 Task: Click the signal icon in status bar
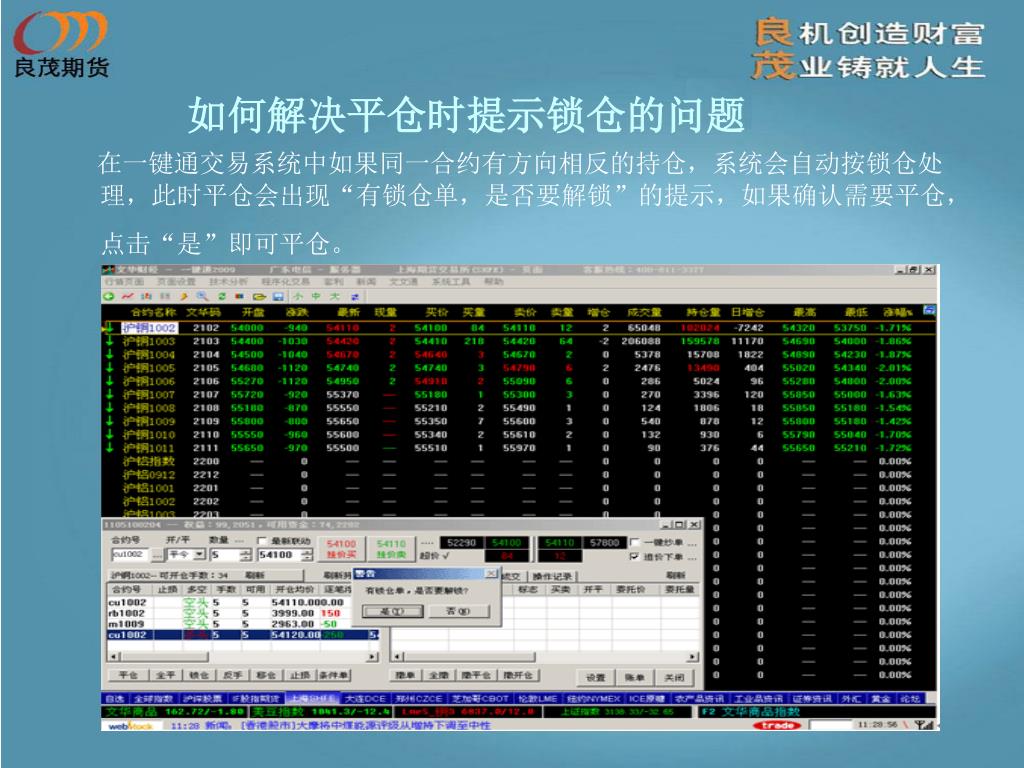923,725
